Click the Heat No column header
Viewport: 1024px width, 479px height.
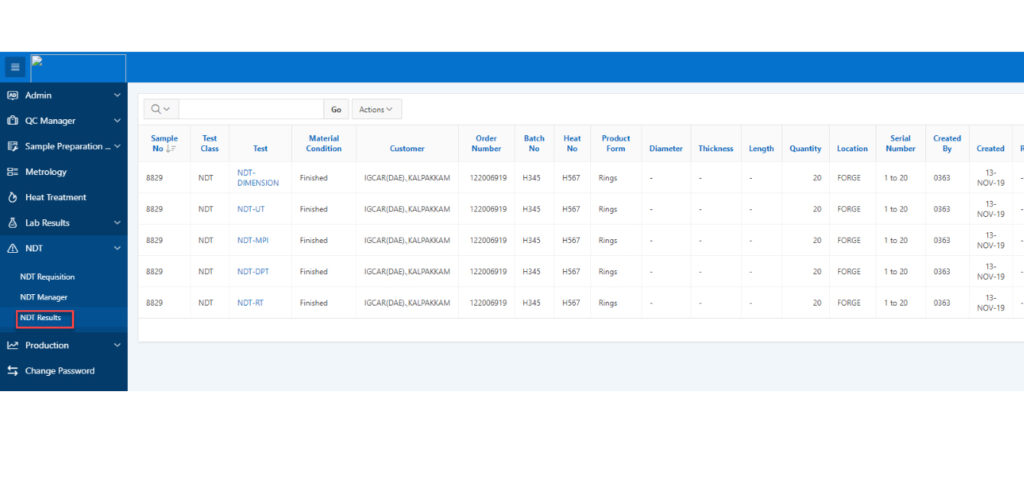click(572, 144)
